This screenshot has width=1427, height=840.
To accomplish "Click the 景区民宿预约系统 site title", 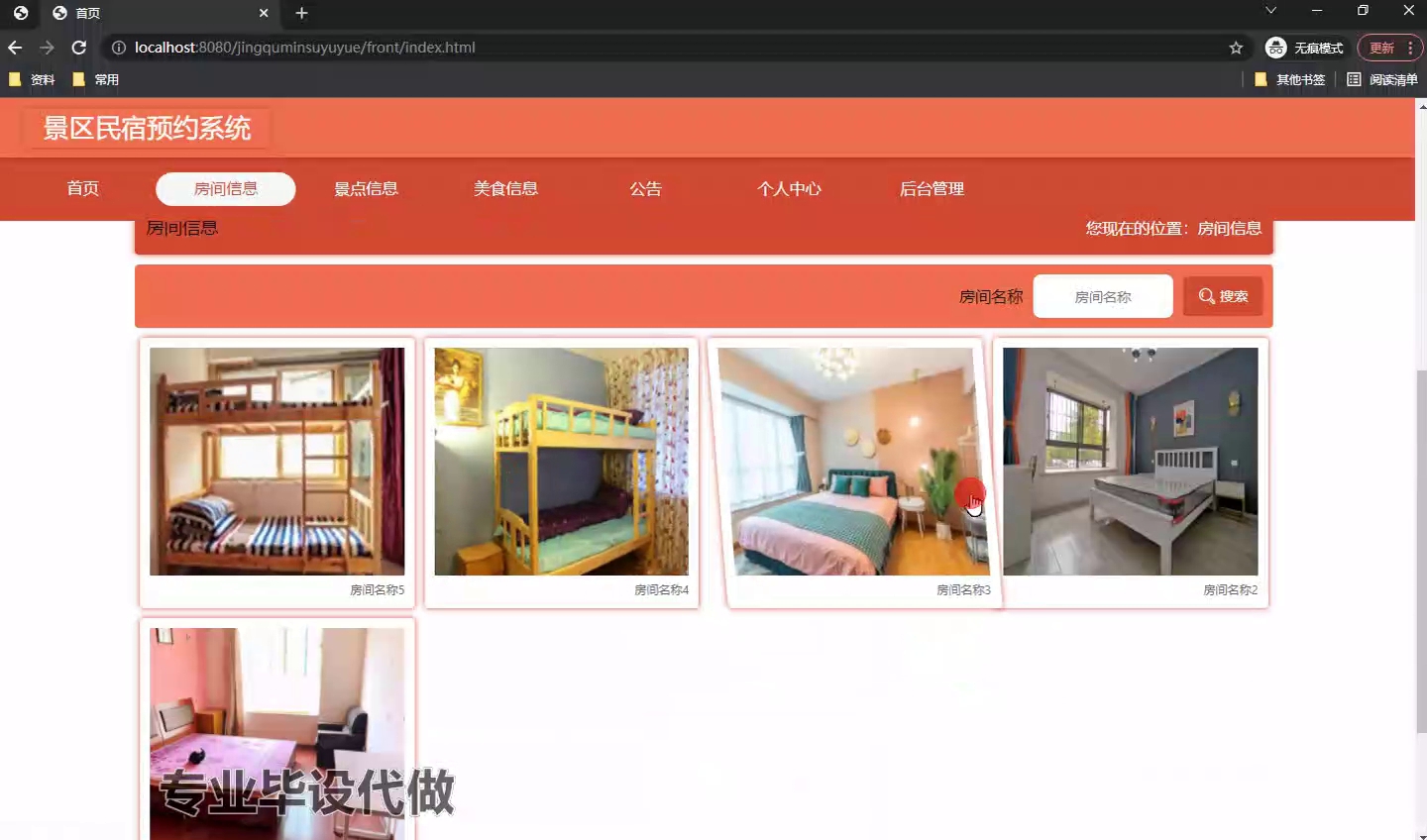I will point(147,128).
